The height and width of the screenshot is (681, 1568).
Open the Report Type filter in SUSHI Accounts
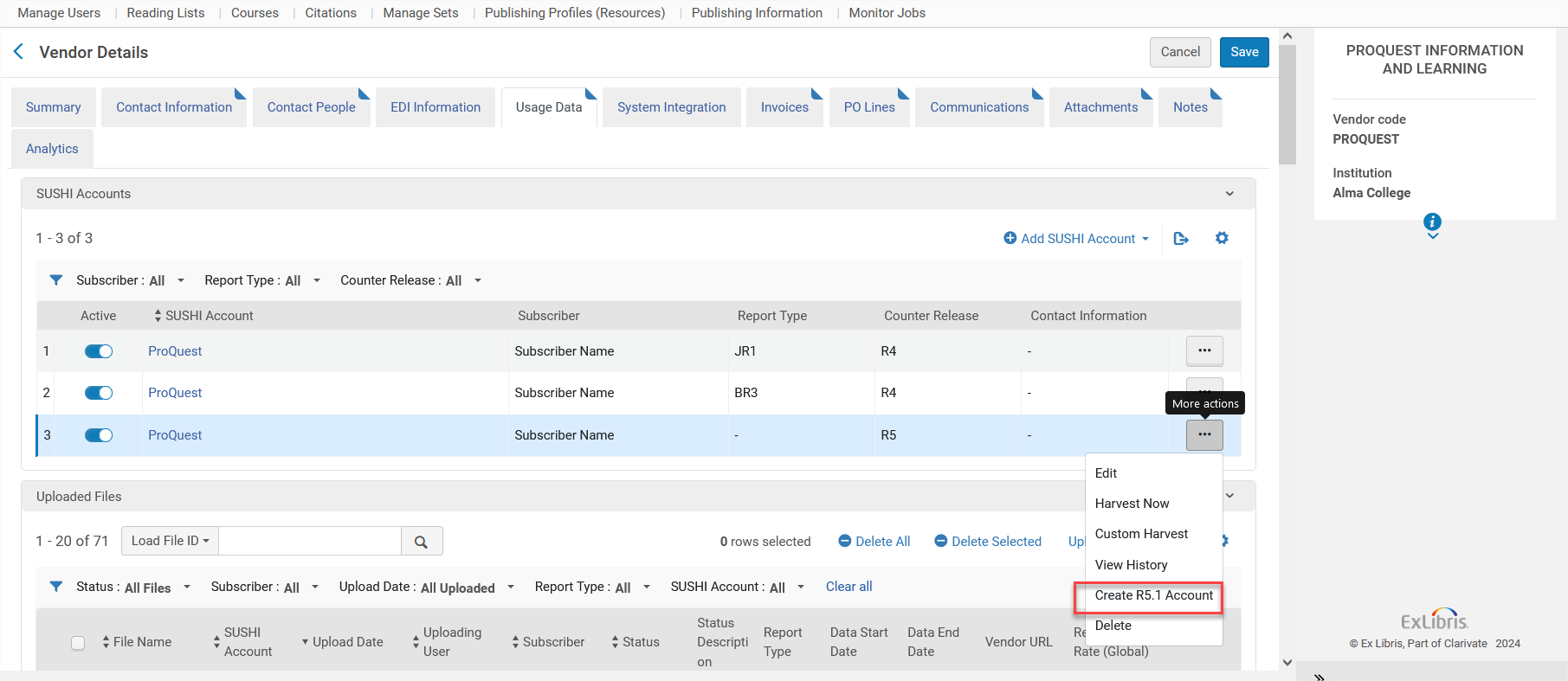pyautogui.click(x=262, y=280)
